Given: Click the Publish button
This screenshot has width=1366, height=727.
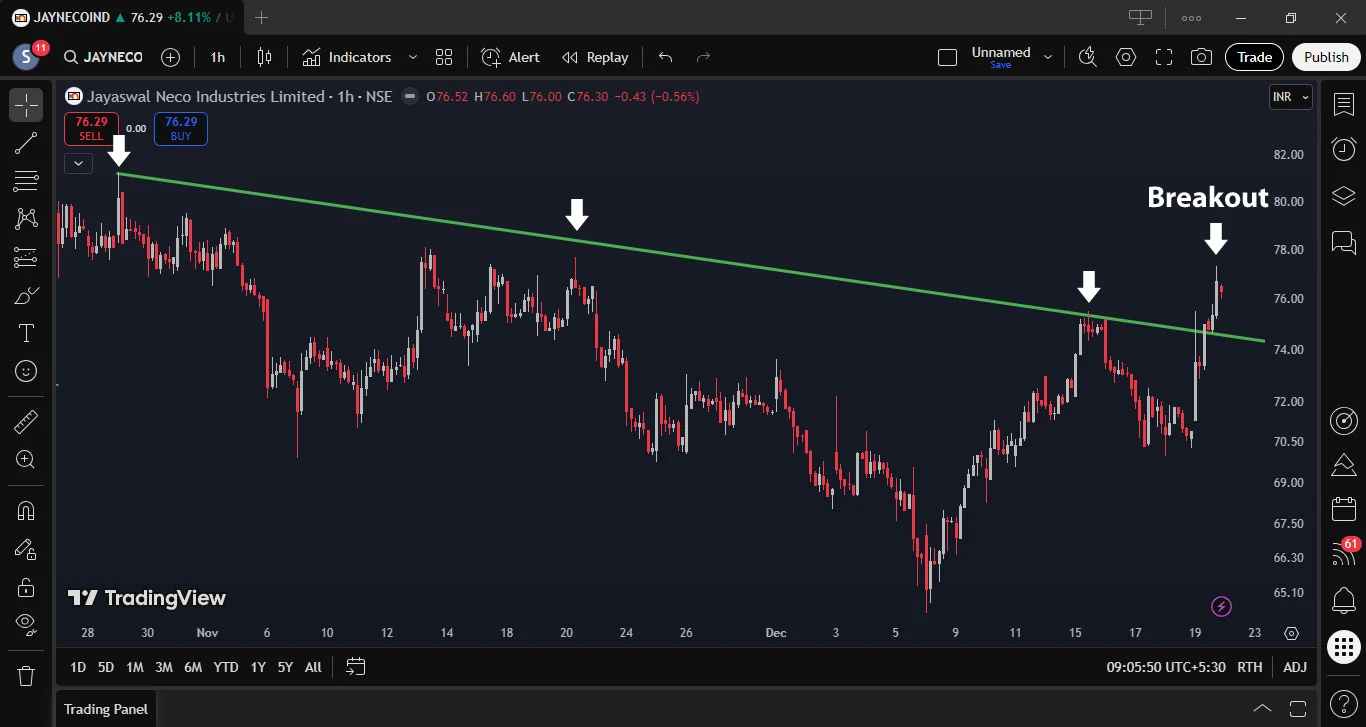Looking at the screenshot, I should [x=1326, y=57].
